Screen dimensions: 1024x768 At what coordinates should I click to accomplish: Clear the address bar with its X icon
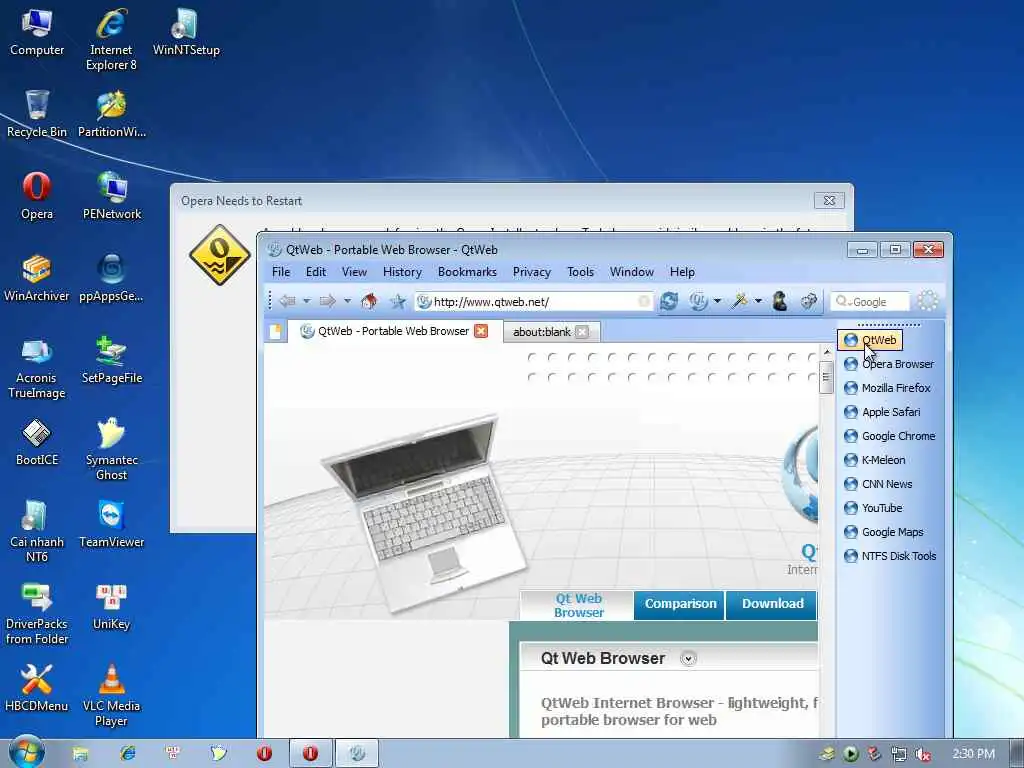[x=644, y=301]
